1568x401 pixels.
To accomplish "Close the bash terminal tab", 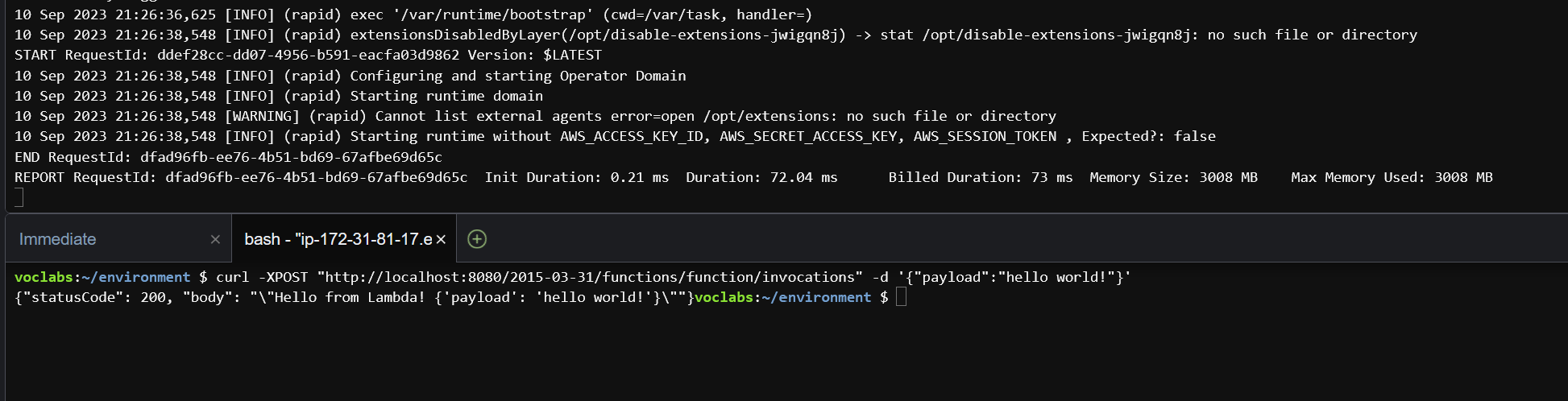I will 441,239.
